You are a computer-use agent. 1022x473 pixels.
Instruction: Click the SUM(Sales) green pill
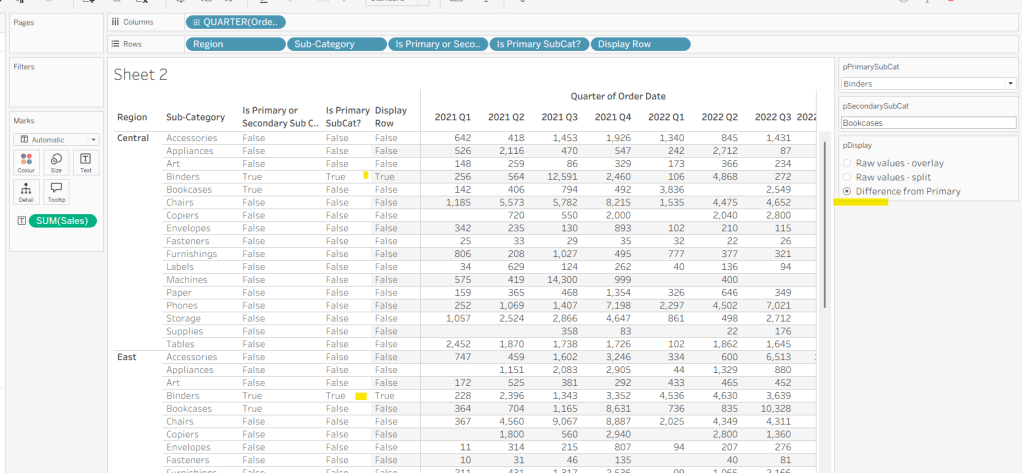pos(63,220)
